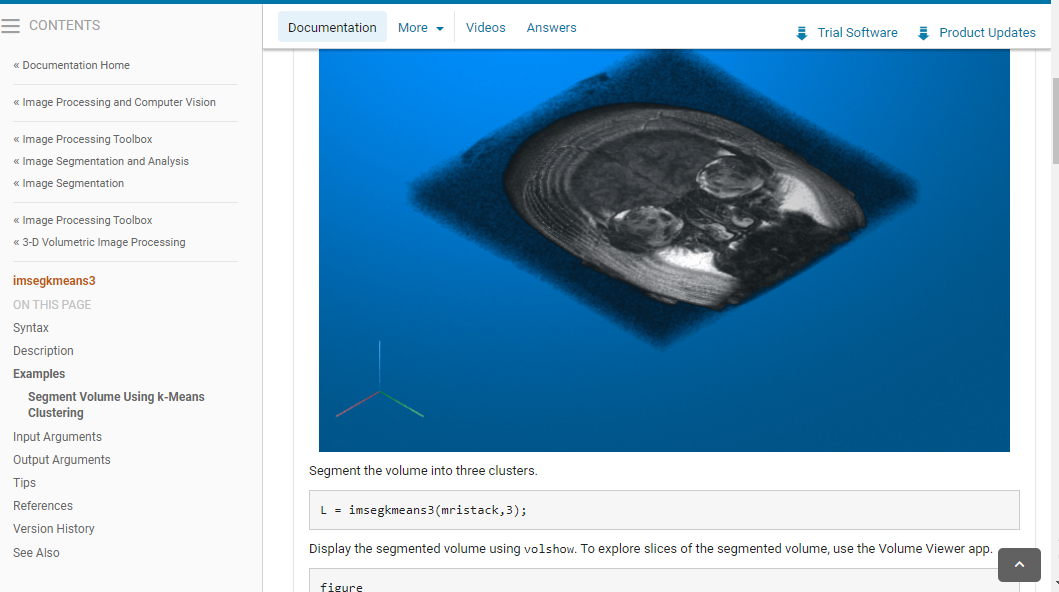
Task: Click the ON THIS PAGE label
Action: click(x=52, y=305)
